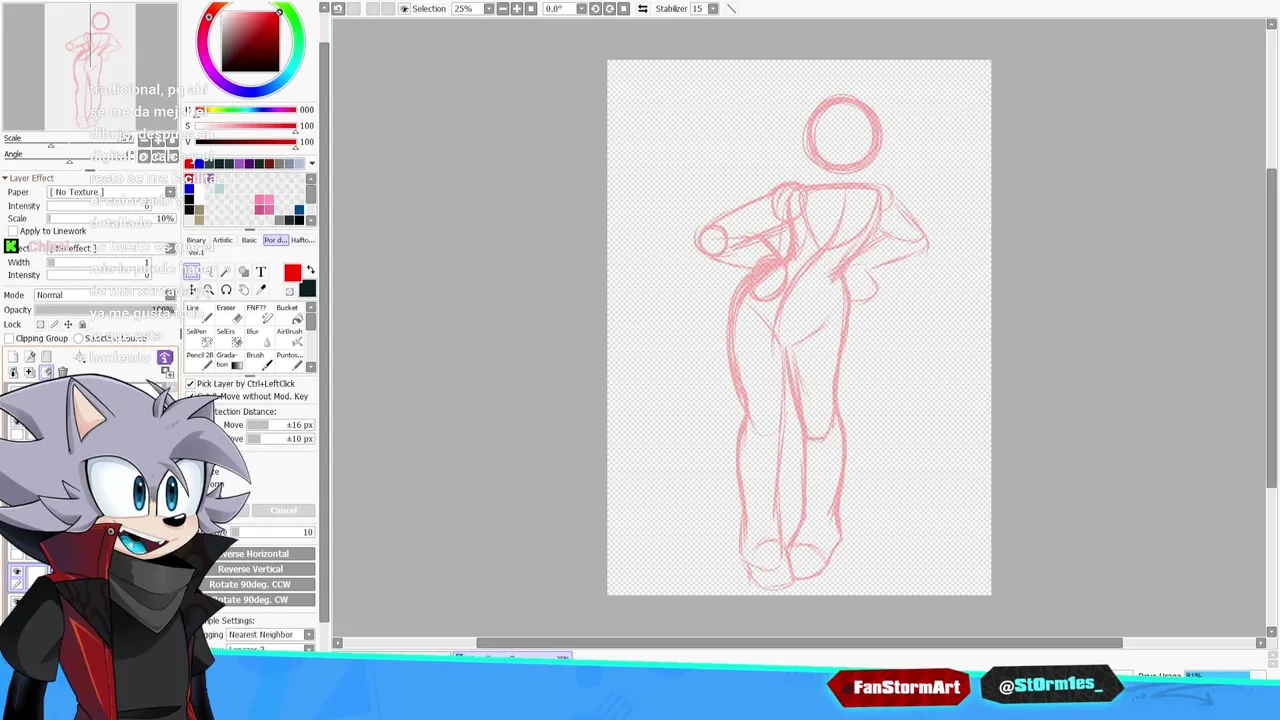The height and width of the screenshot is (720, 1280).
Task: Choose the AirBrush tool
Action: click(x=288, y=338)
